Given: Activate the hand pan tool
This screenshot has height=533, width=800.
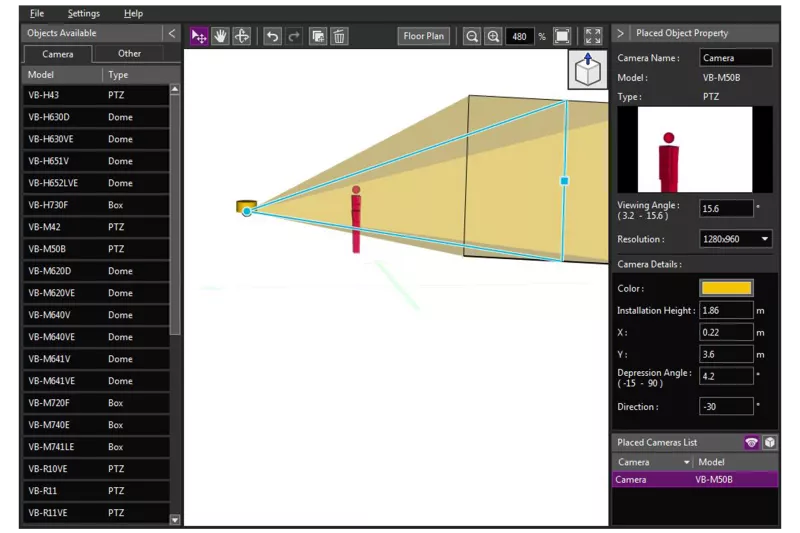Looking at the screenshot, I should tap(220, 36).
